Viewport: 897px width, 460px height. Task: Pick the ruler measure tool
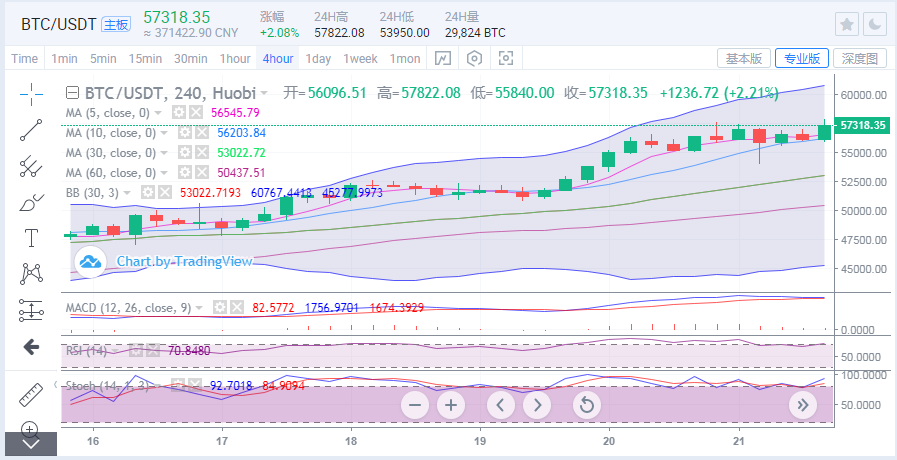pos(31,394)
